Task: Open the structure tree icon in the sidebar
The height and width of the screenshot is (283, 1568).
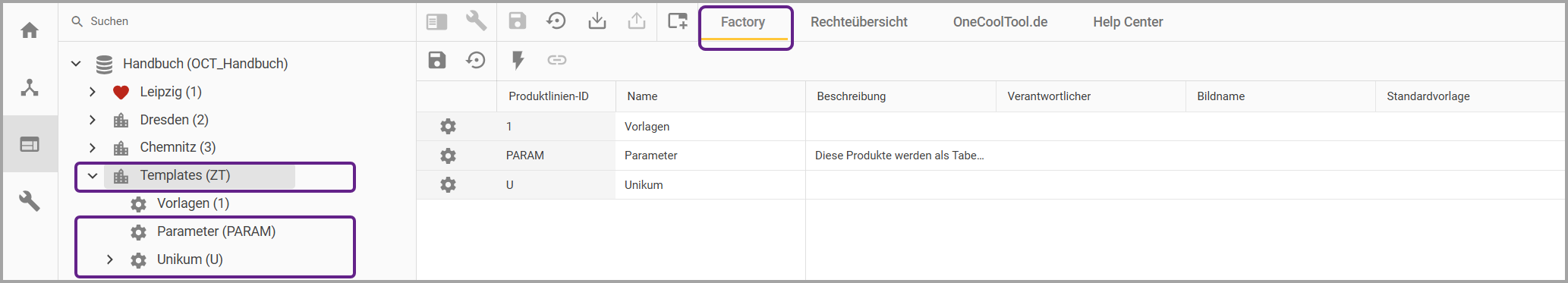Action: 30,87
